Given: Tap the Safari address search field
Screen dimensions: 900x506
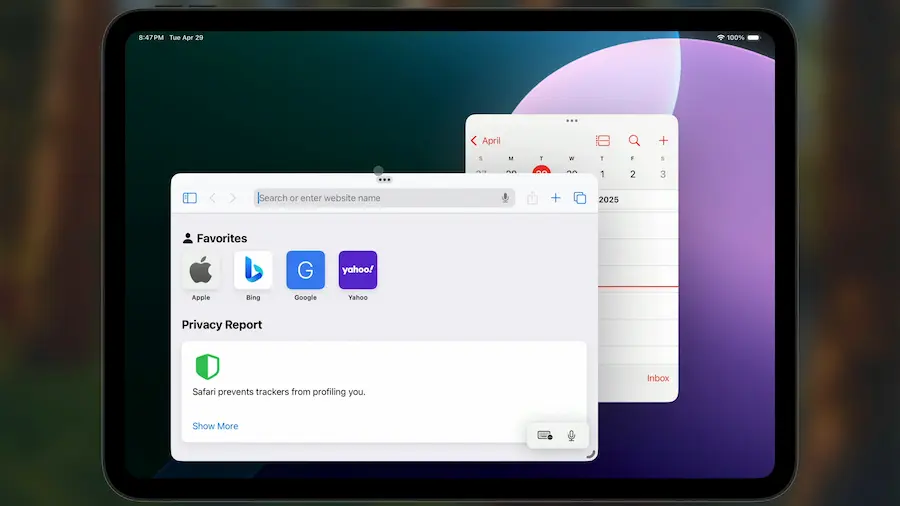Looking at the screenshot, I should click(x=375, y=198).
